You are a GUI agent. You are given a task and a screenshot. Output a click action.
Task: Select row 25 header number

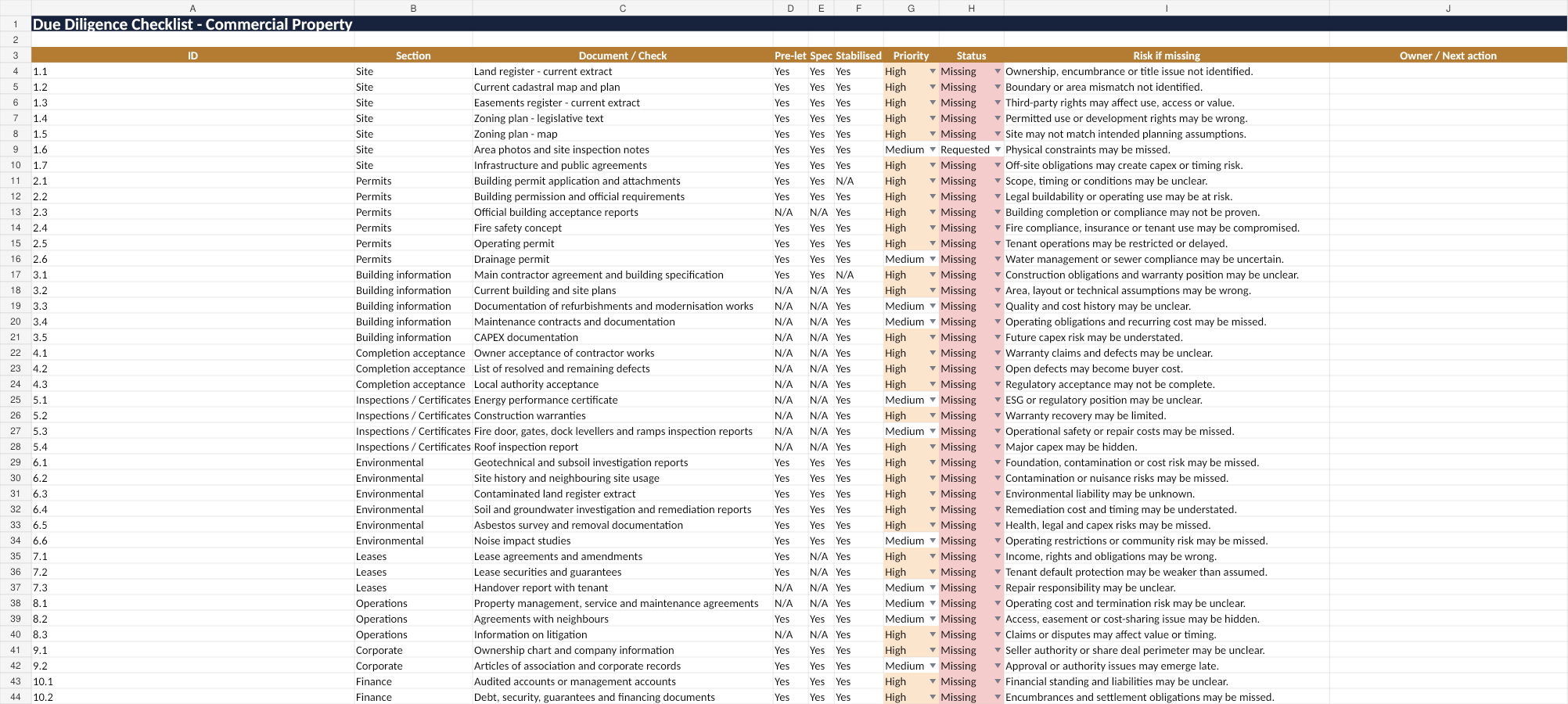pos(16,400)
